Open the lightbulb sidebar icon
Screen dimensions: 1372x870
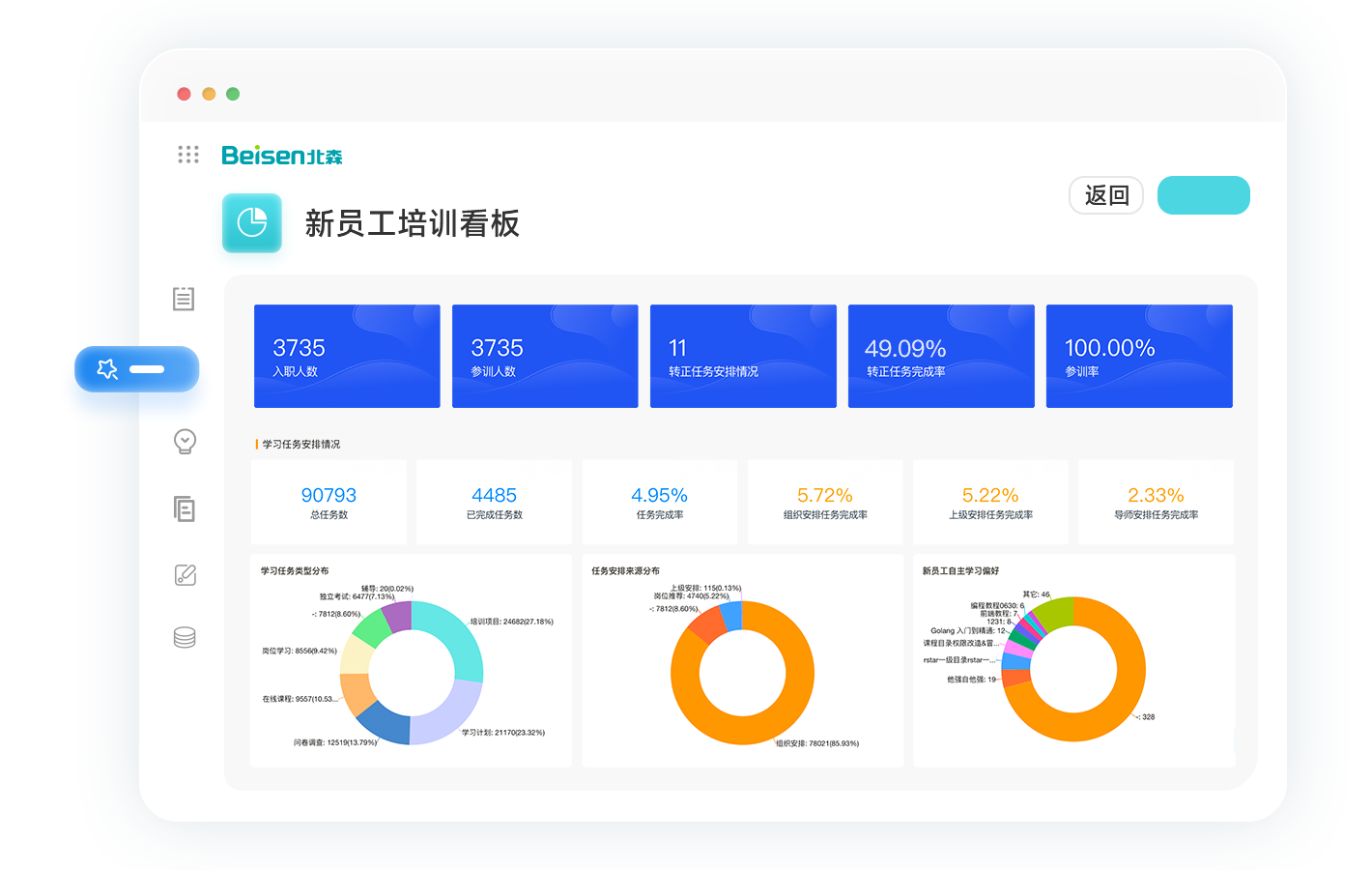click(x=185, y=442)
